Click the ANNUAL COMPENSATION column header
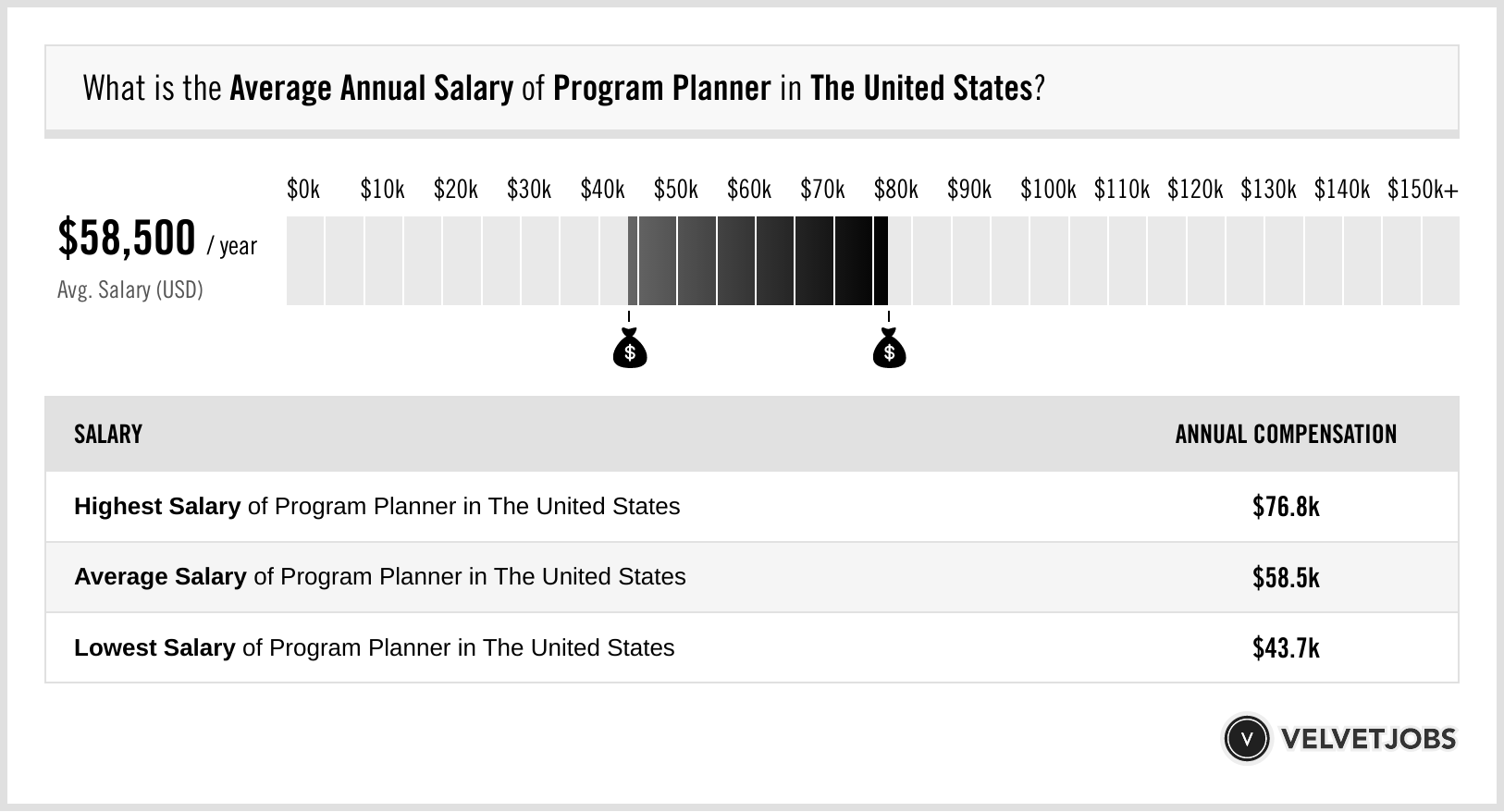The image size is (1504, 812). coord(1286,435)
